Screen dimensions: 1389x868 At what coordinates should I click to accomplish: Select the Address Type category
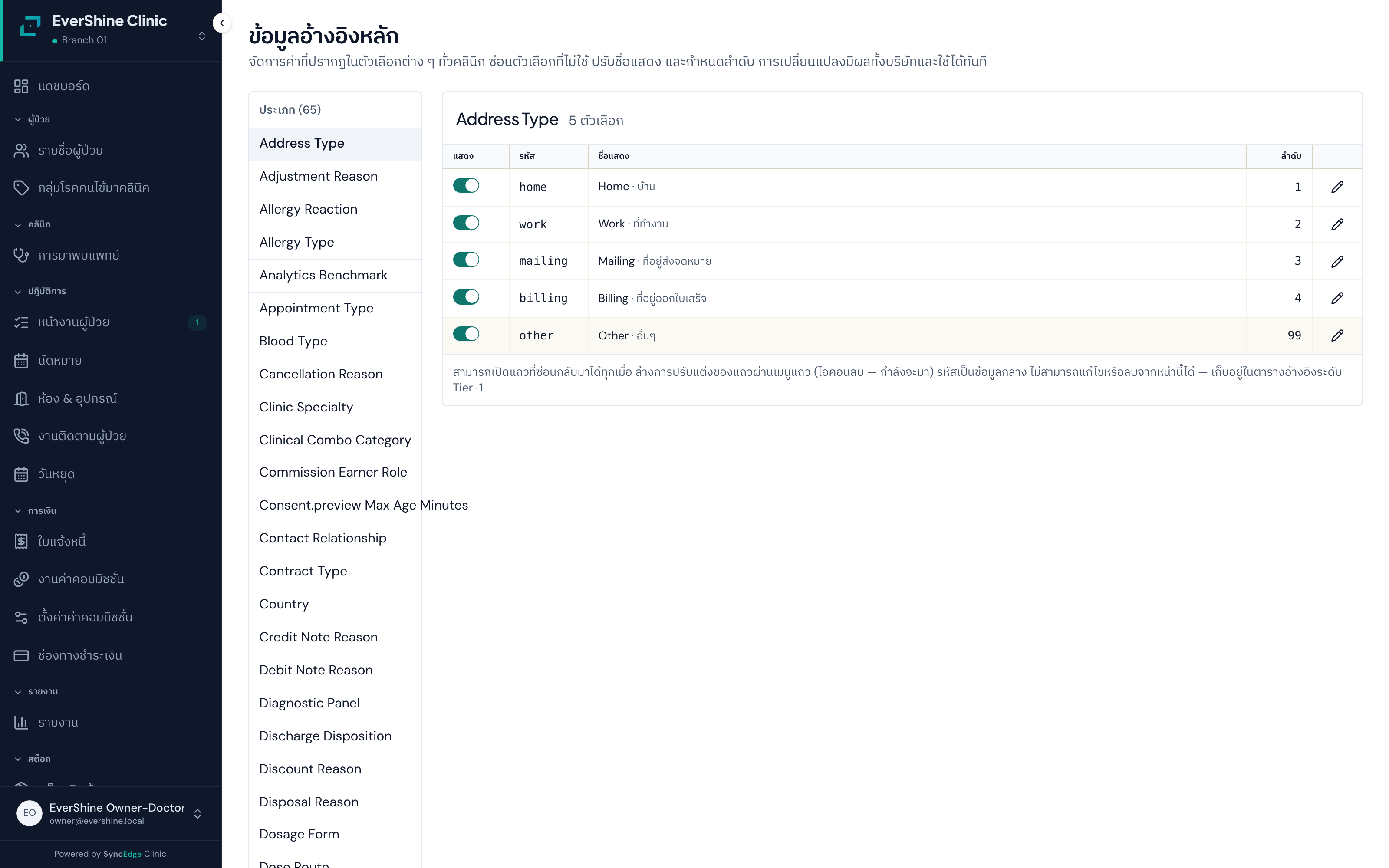(x=335, y=144)
